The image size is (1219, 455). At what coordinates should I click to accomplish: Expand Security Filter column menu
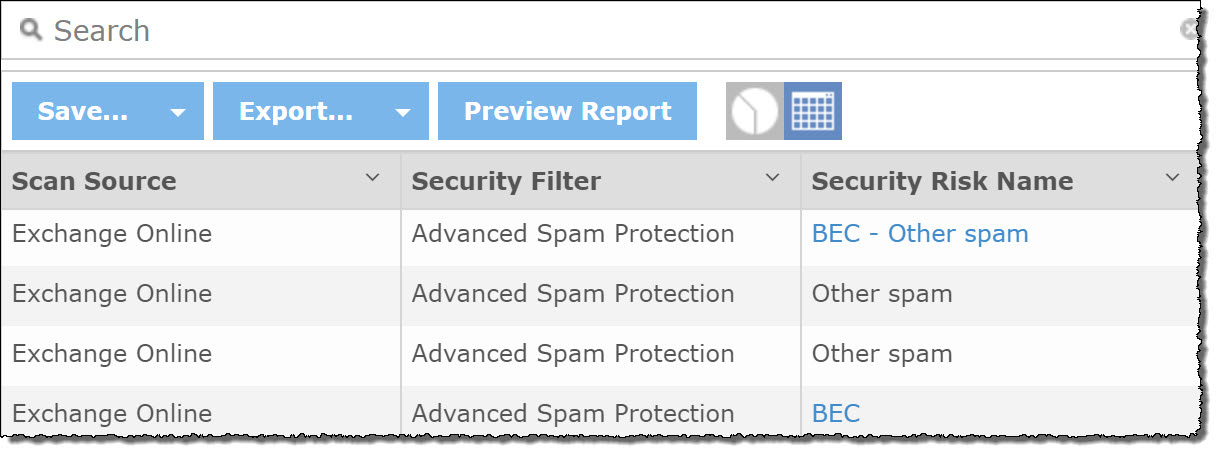point(772,178)
